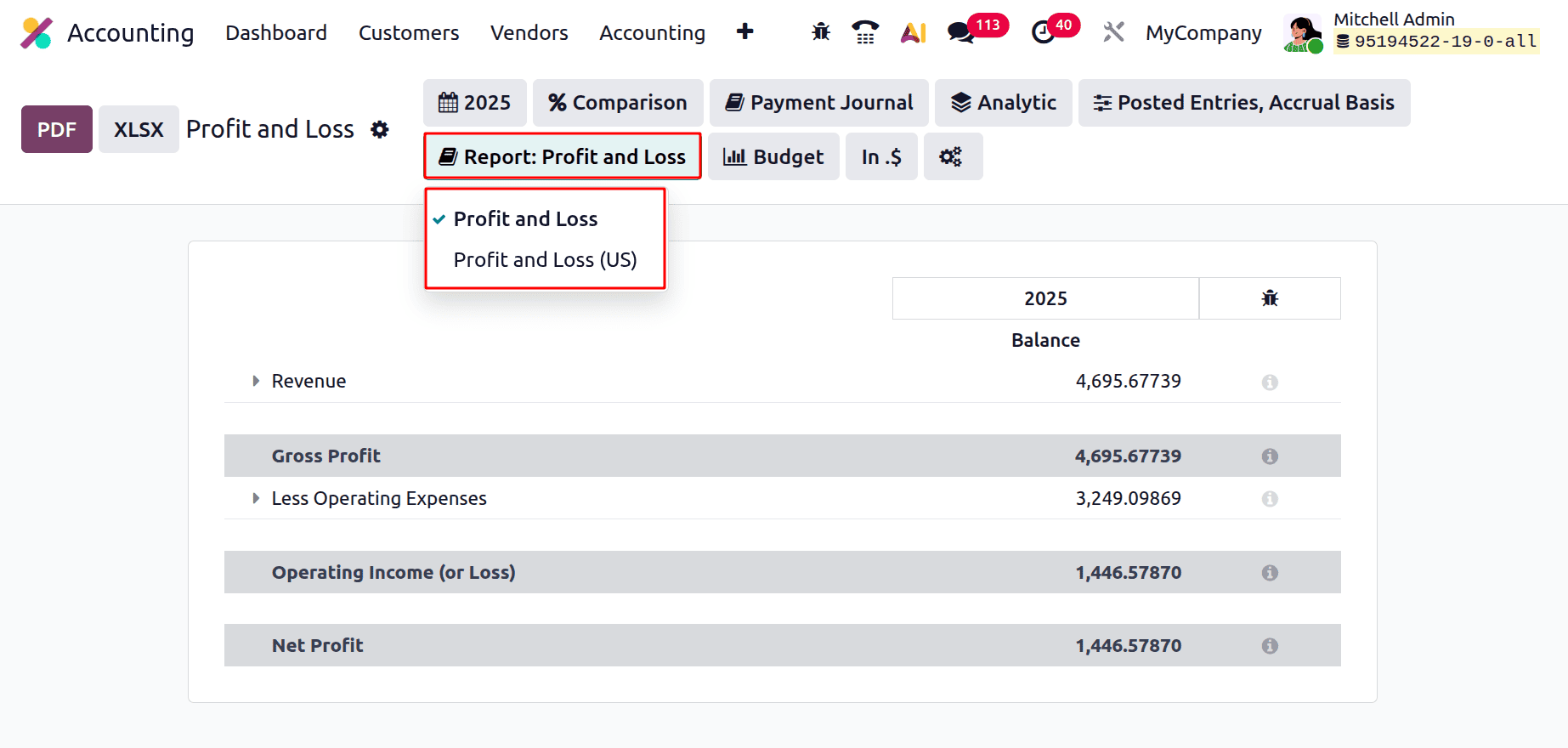
Task: Click the info icon on Less Operating Expenses row
Action: pos(1270,499)
